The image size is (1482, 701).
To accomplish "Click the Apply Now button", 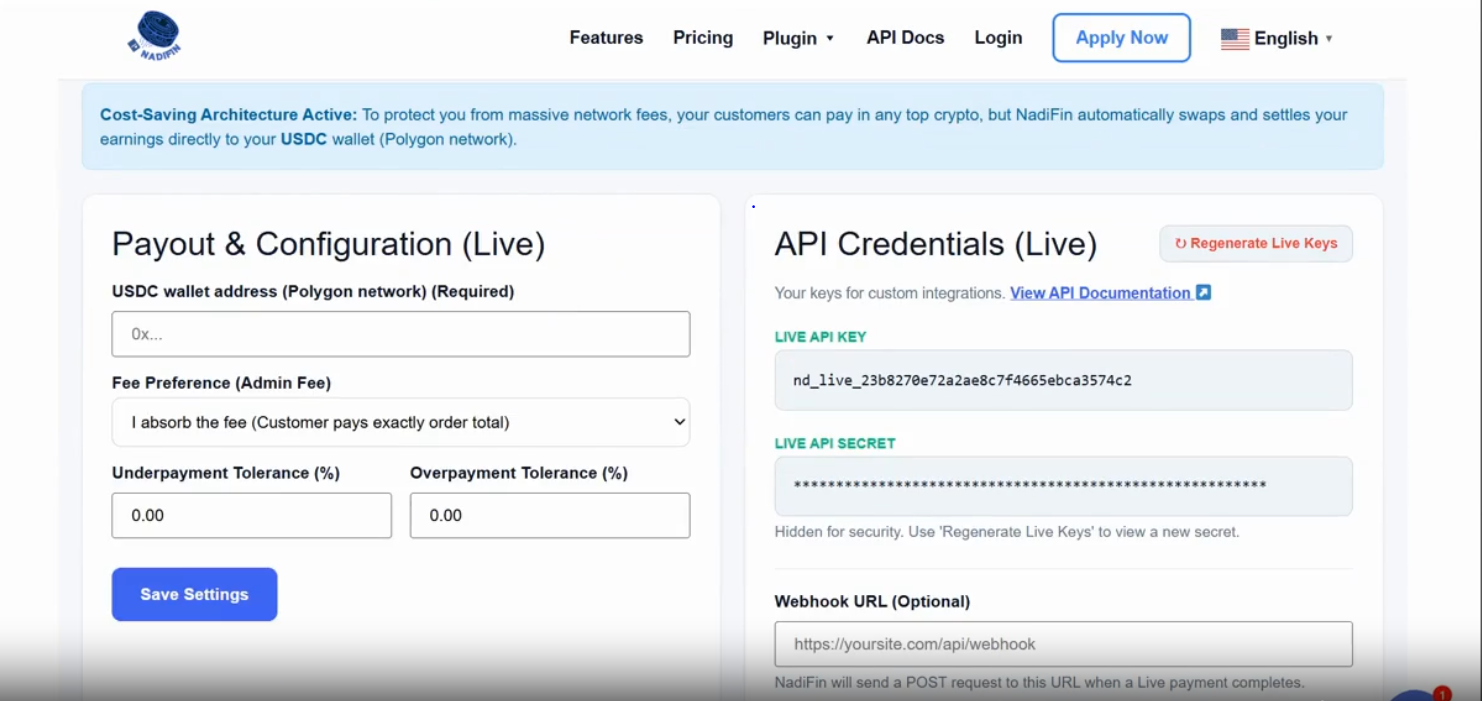I will click(x=1121, y=38).
